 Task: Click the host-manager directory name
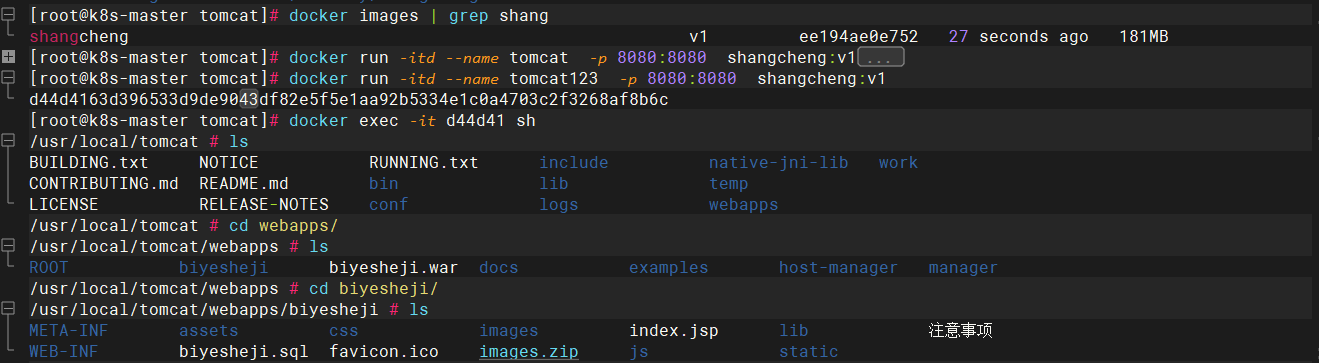tap(839, 268)
